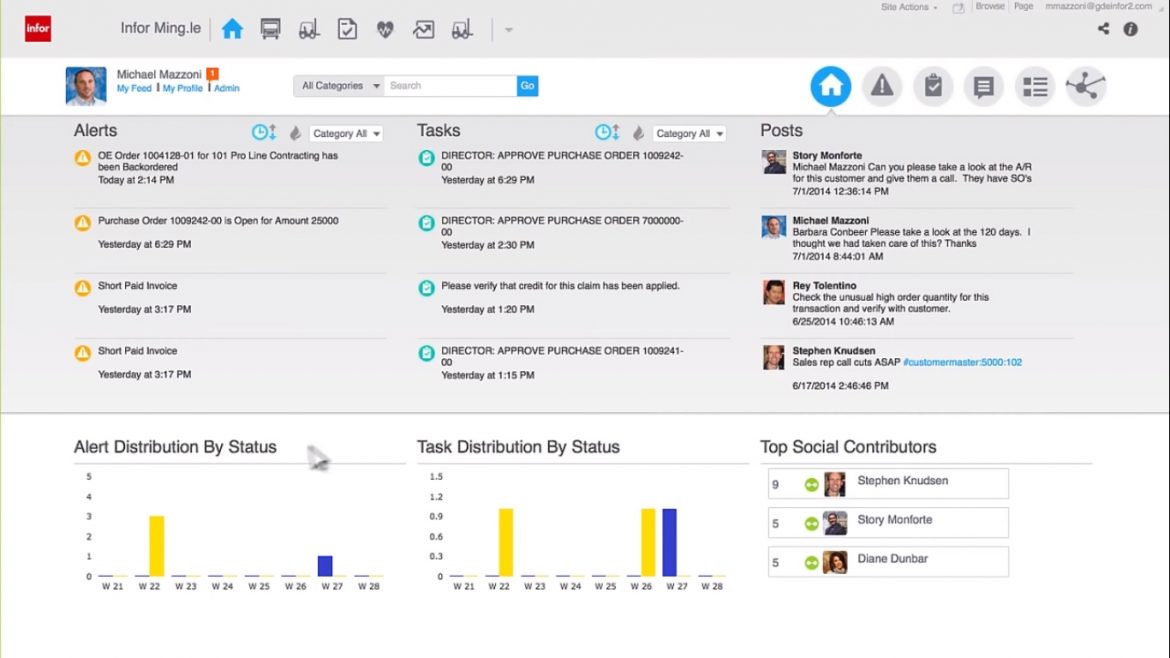Image resolution: width=1170 pixels, height=658 pixels.
Task: Toggle the clock sort order for Alerts
Action: coord(261,131)
